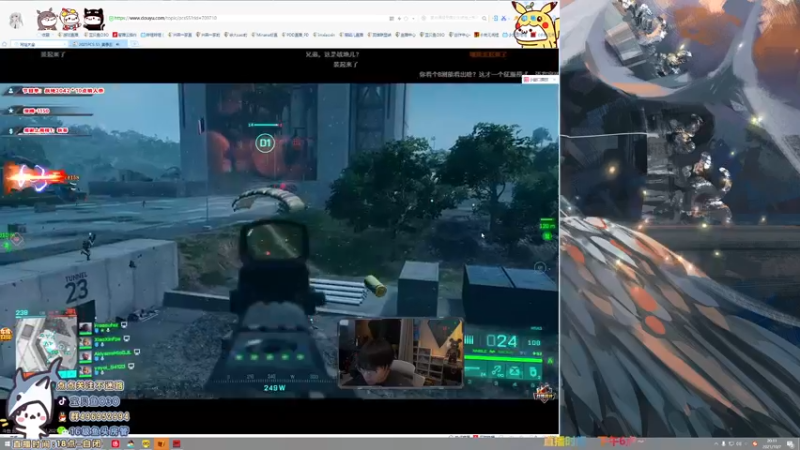The image size is (800, 450).
Task: Click the QQ penguin group icon in overlay
Action: [62, 416]
